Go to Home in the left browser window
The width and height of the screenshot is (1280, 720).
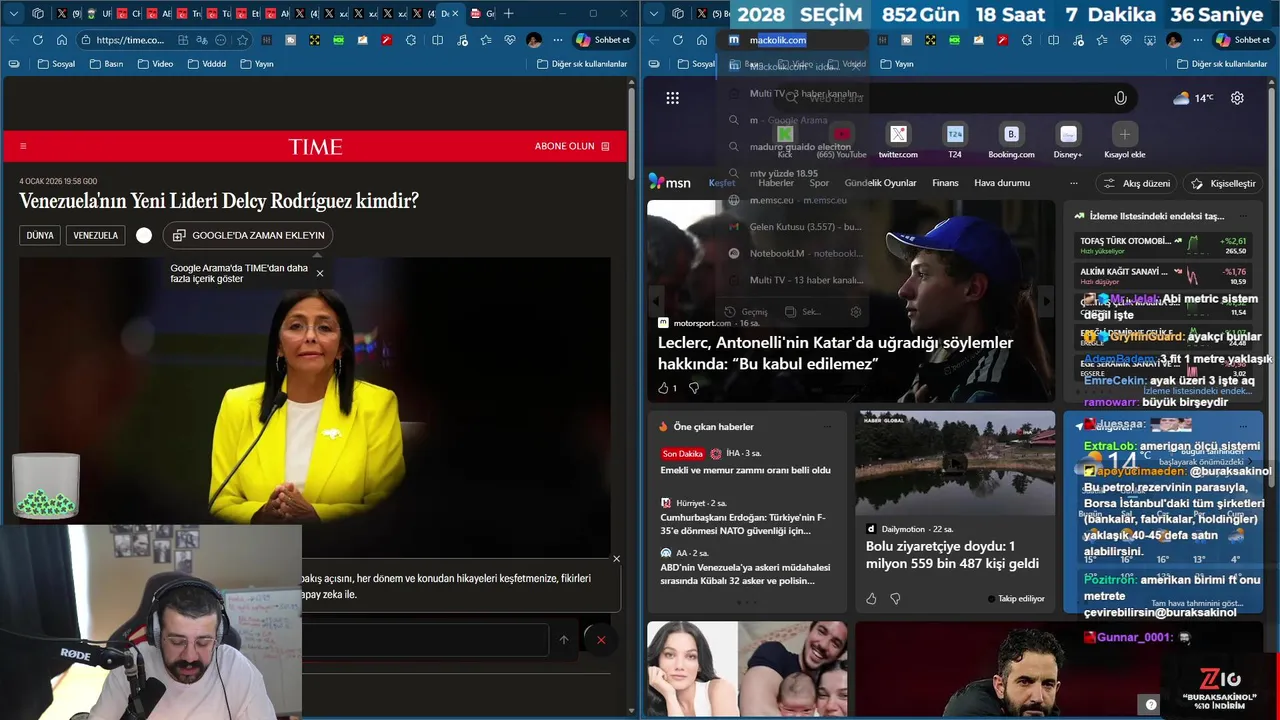tap(62, 40)
